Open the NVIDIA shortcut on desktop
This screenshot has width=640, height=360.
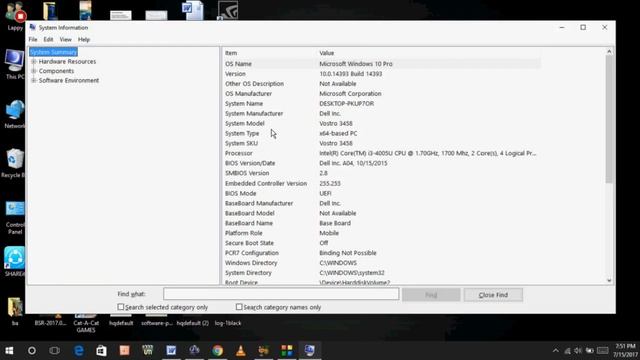(x=228, y=10)
